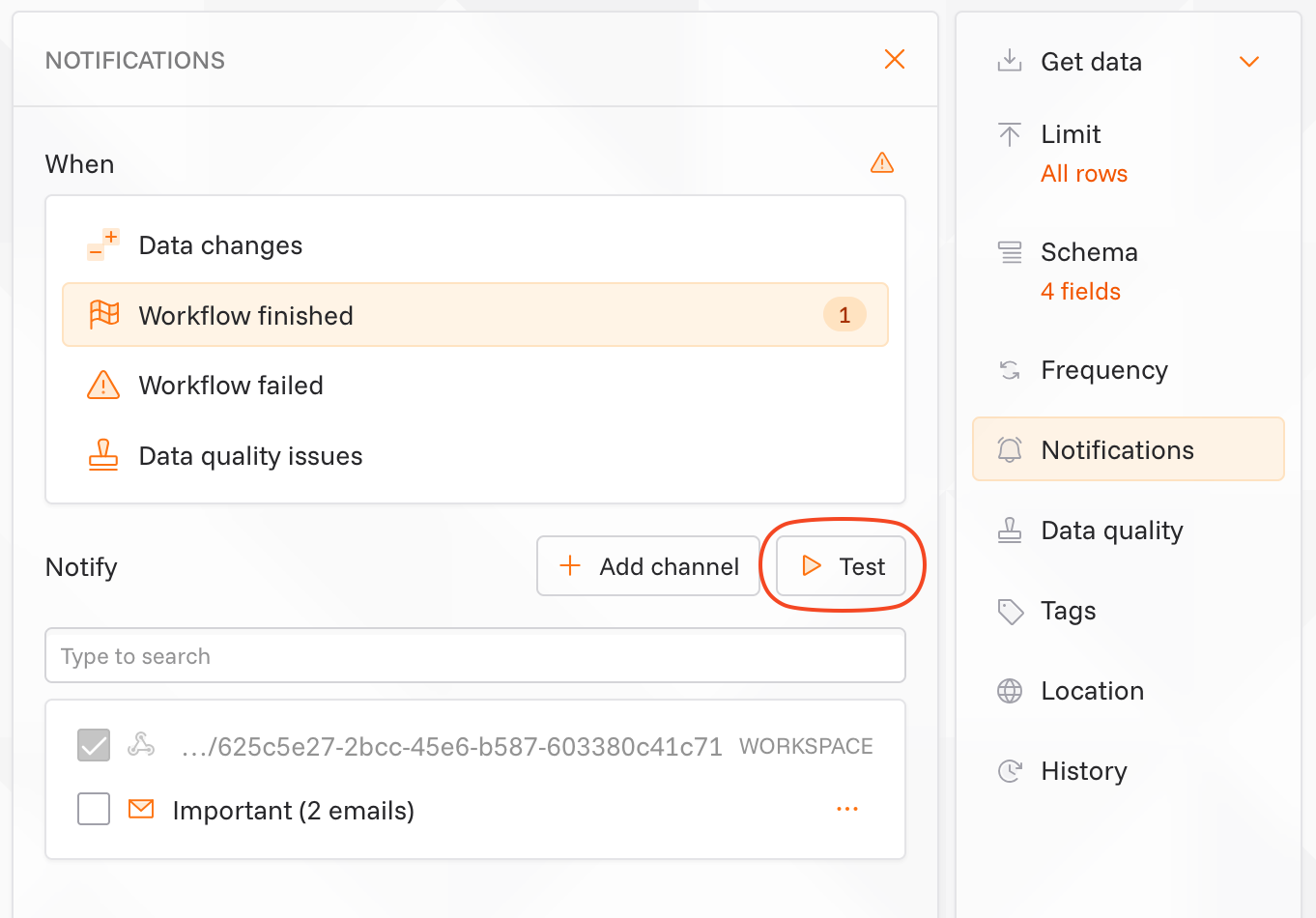Click the Frequency refresh icon

tap(1010, 370)
